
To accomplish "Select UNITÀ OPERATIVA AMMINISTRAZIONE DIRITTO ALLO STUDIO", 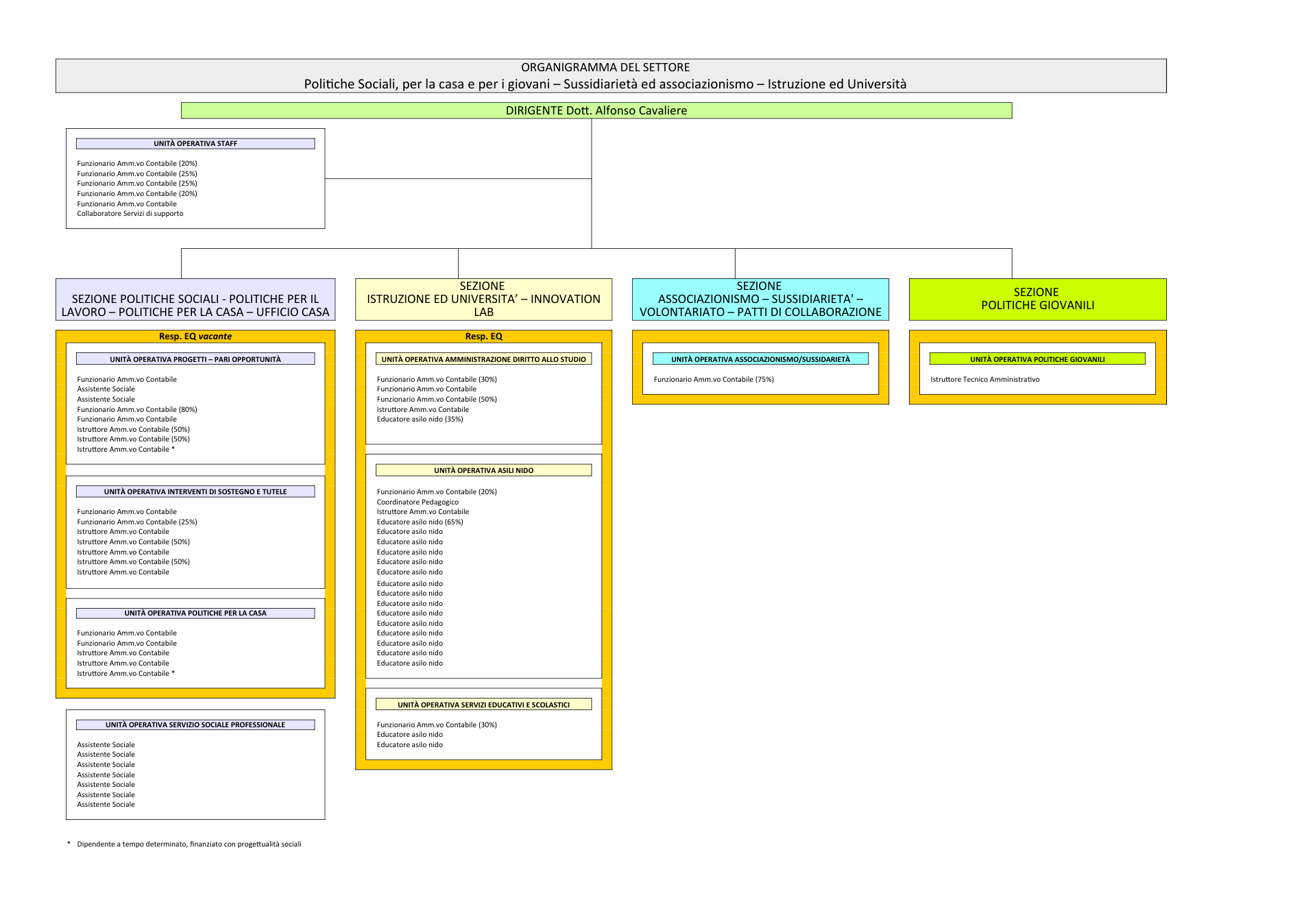I will coord(483,359).
